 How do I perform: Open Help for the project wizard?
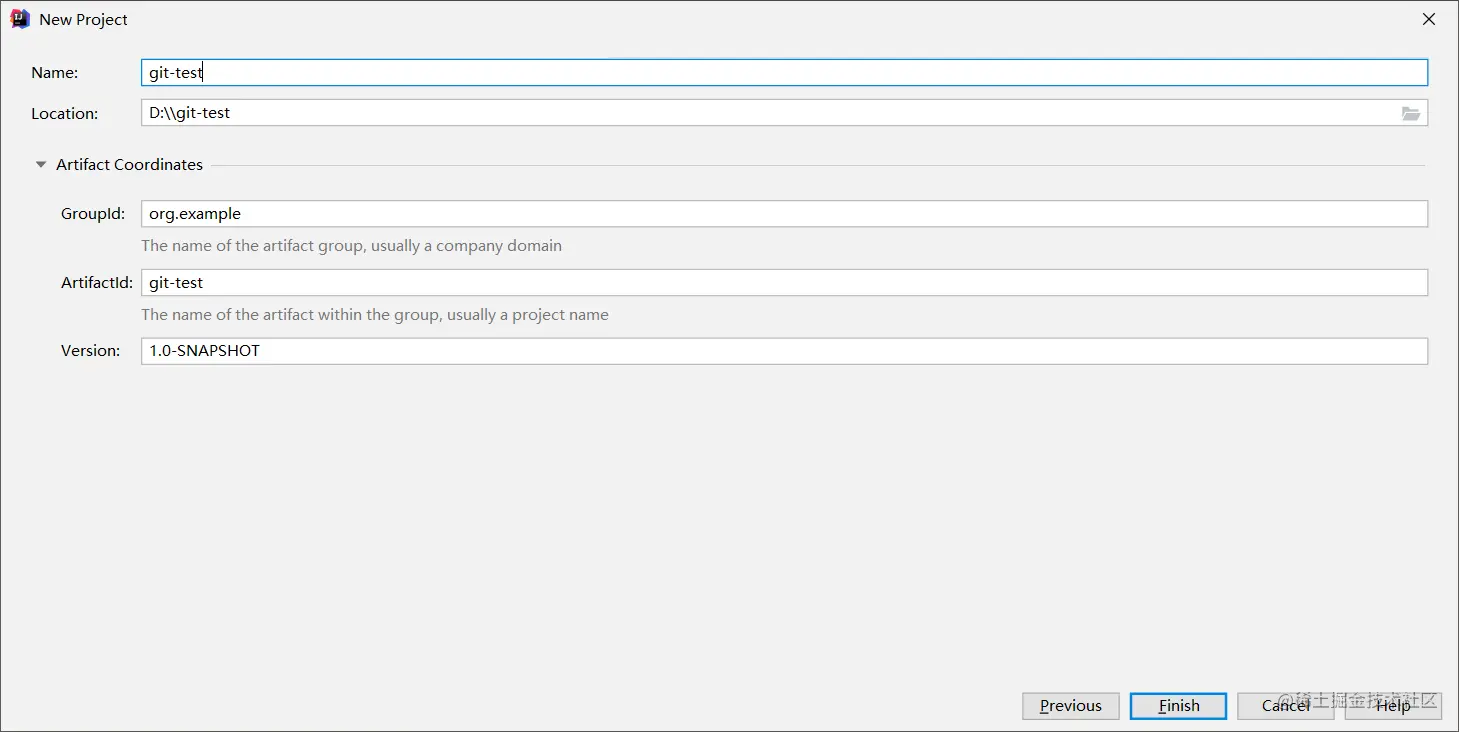coord(1393,706)
